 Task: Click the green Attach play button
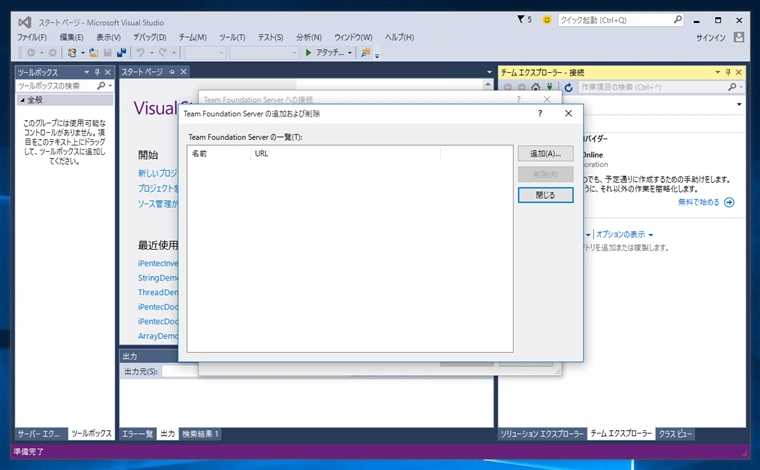click(308, 52)
